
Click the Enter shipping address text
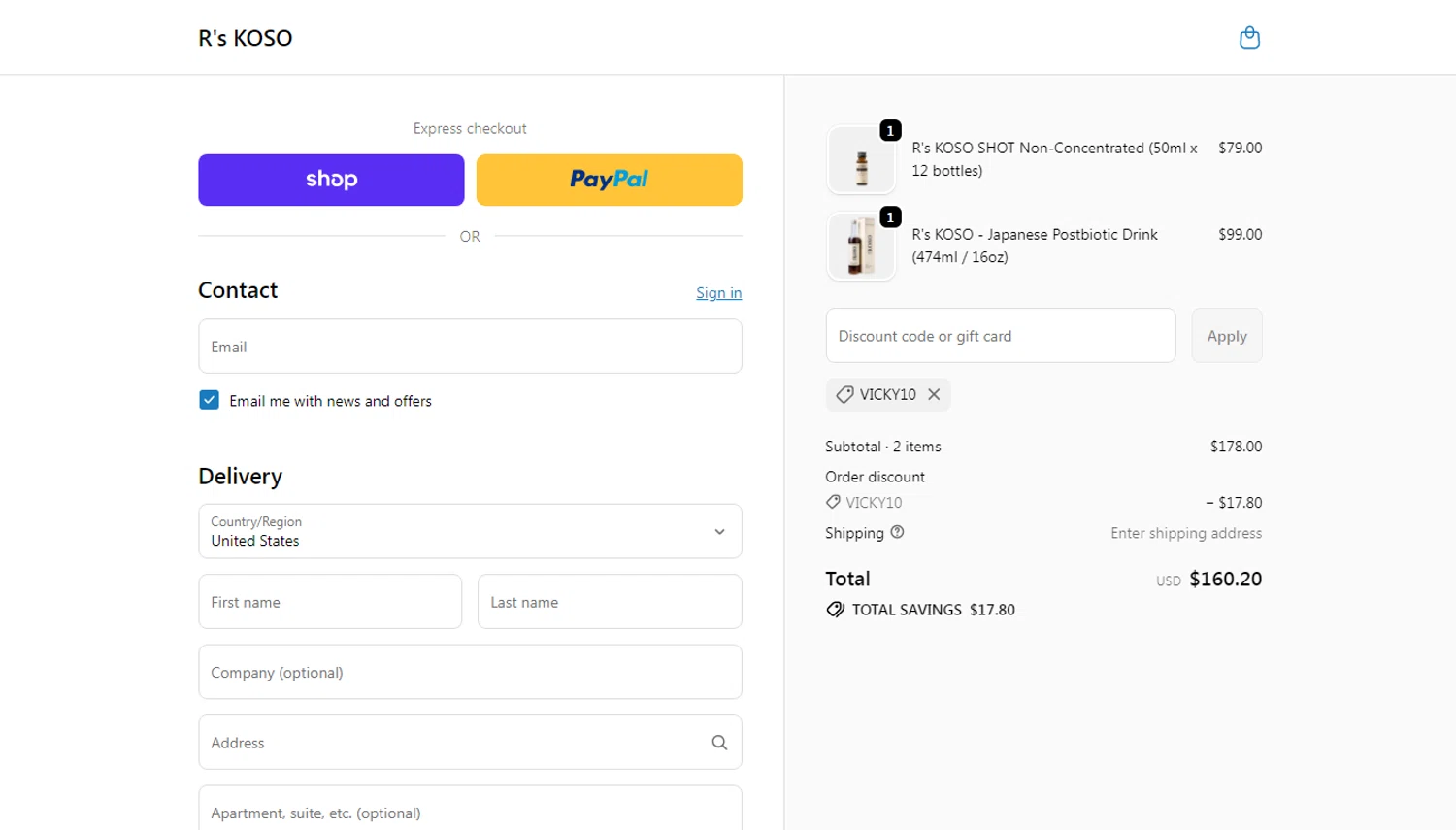click(x=1186, y=533)
